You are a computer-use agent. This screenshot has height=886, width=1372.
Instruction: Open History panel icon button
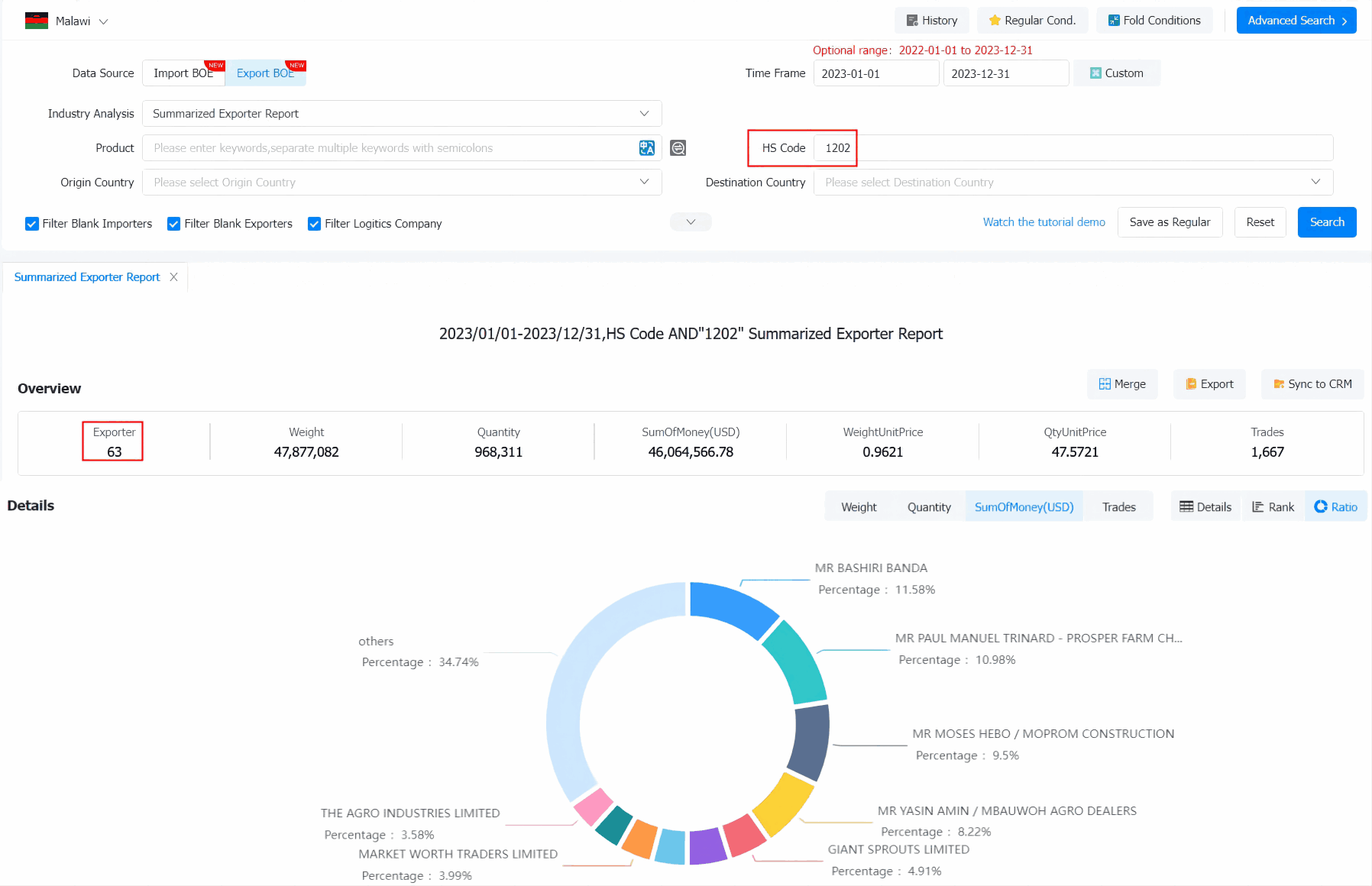[931, 21]
